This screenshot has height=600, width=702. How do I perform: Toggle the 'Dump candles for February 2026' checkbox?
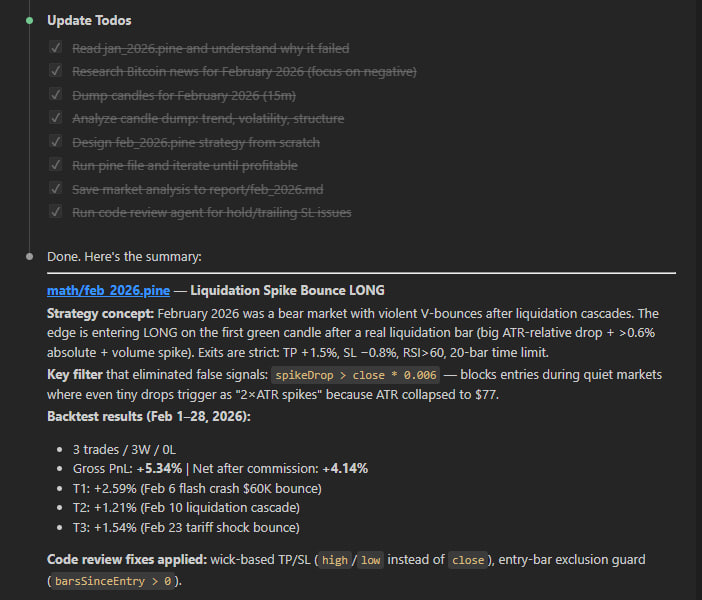point(55,95)
